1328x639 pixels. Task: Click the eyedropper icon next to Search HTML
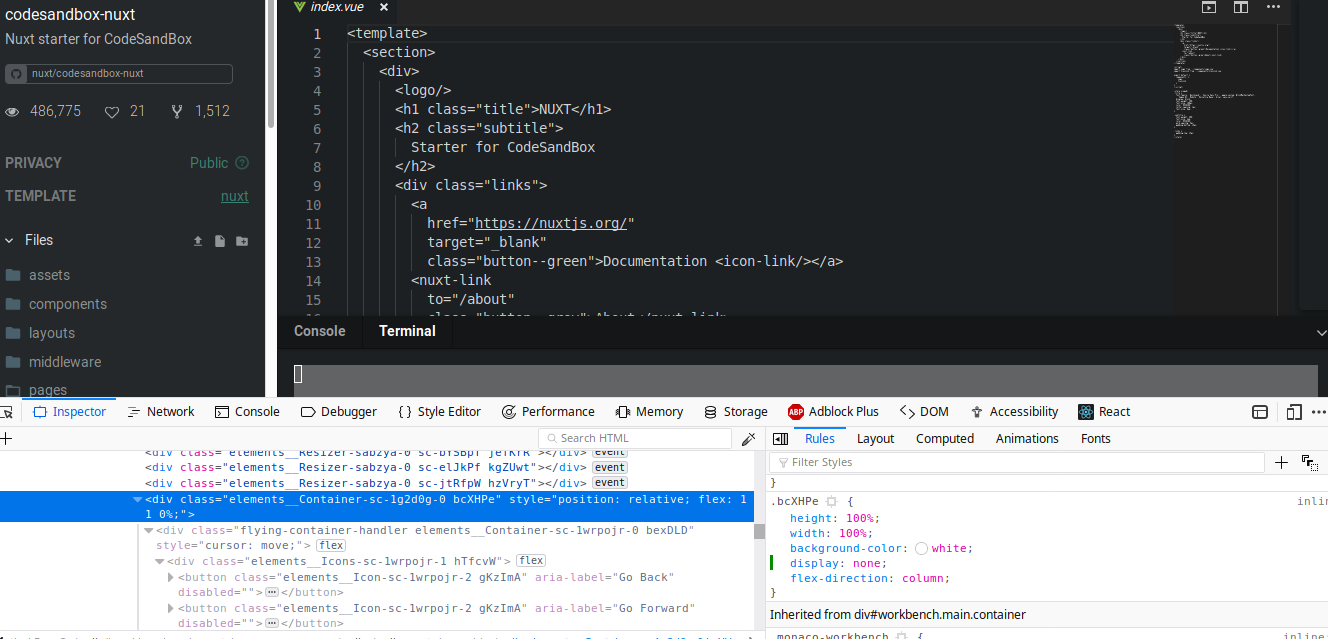tap(748, 439)
